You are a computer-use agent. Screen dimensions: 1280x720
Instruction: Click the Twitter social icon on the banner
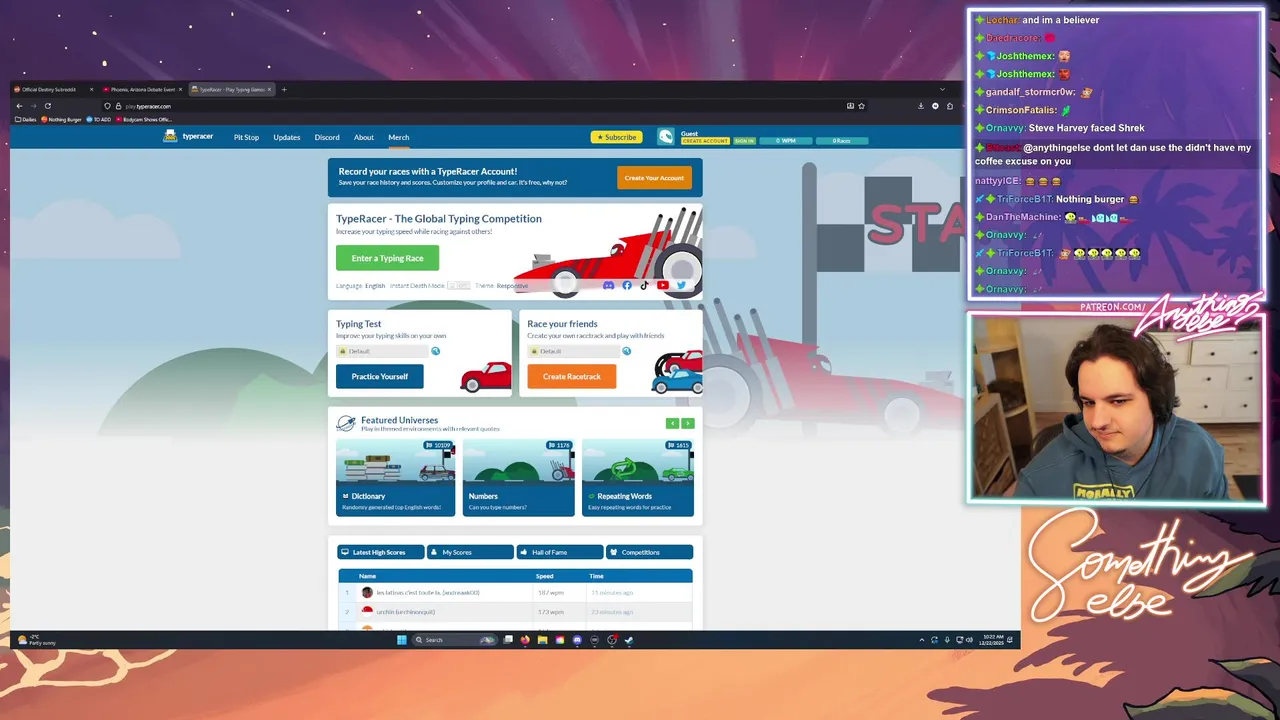click(x=681, y=285)
